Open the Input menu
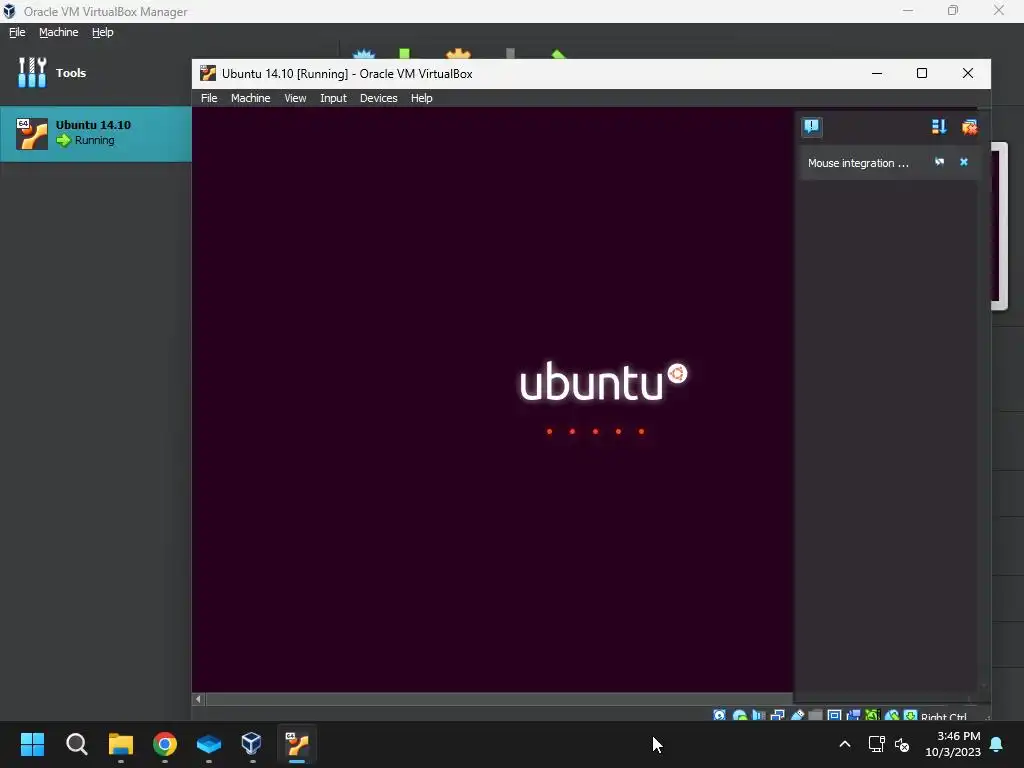This screenshot has height=768, width=1024. 333,98
